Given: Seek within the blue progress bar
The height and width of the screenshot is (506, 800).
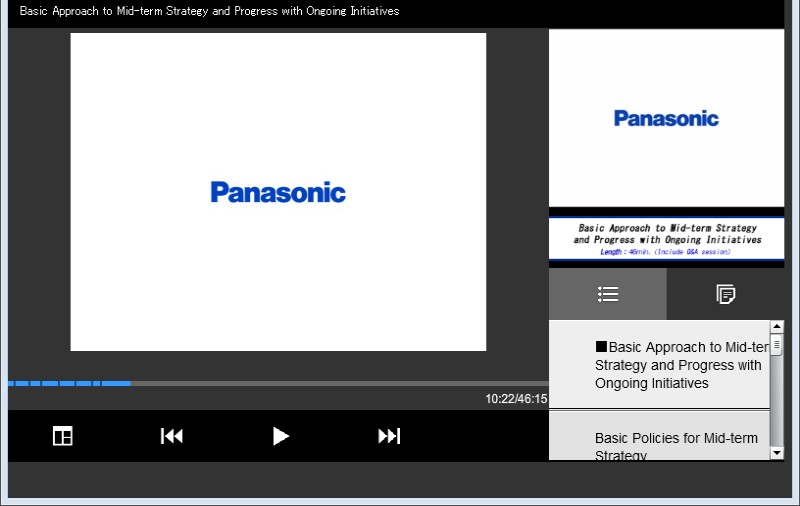Looking at the screenshot, I should point(69,383).
